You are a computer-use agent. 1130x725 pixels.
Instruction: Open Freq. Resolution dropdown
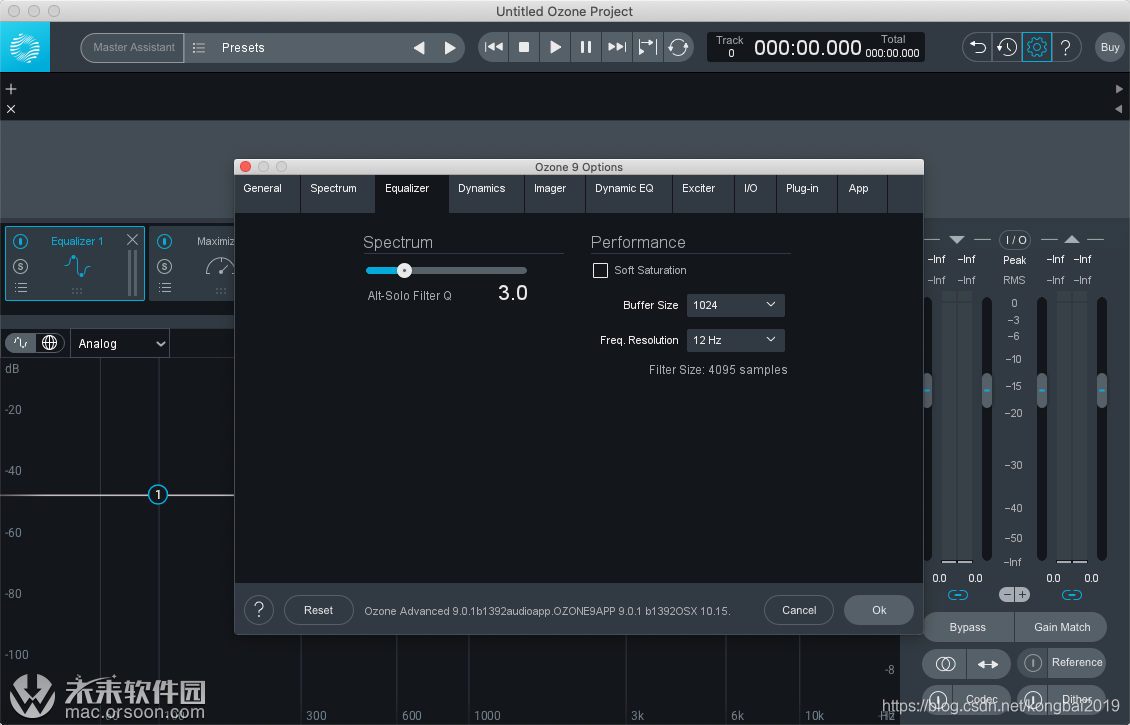pos(735,340)
